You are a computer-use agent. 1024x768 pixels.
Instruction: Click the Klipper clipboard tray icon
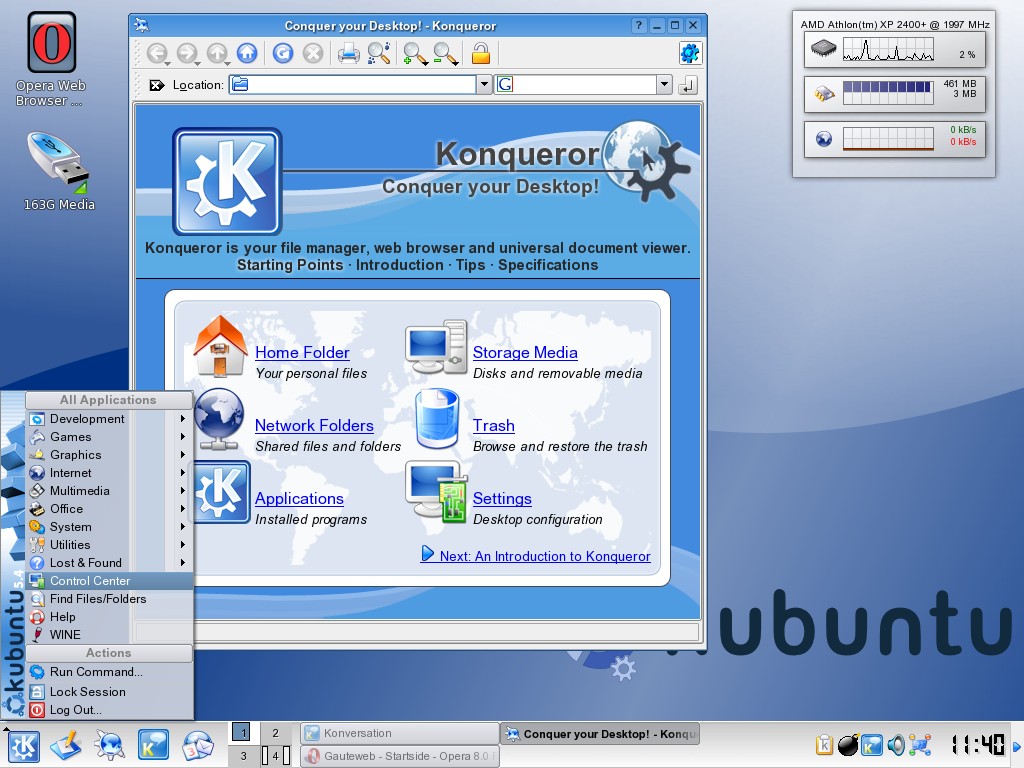point(824,744)
